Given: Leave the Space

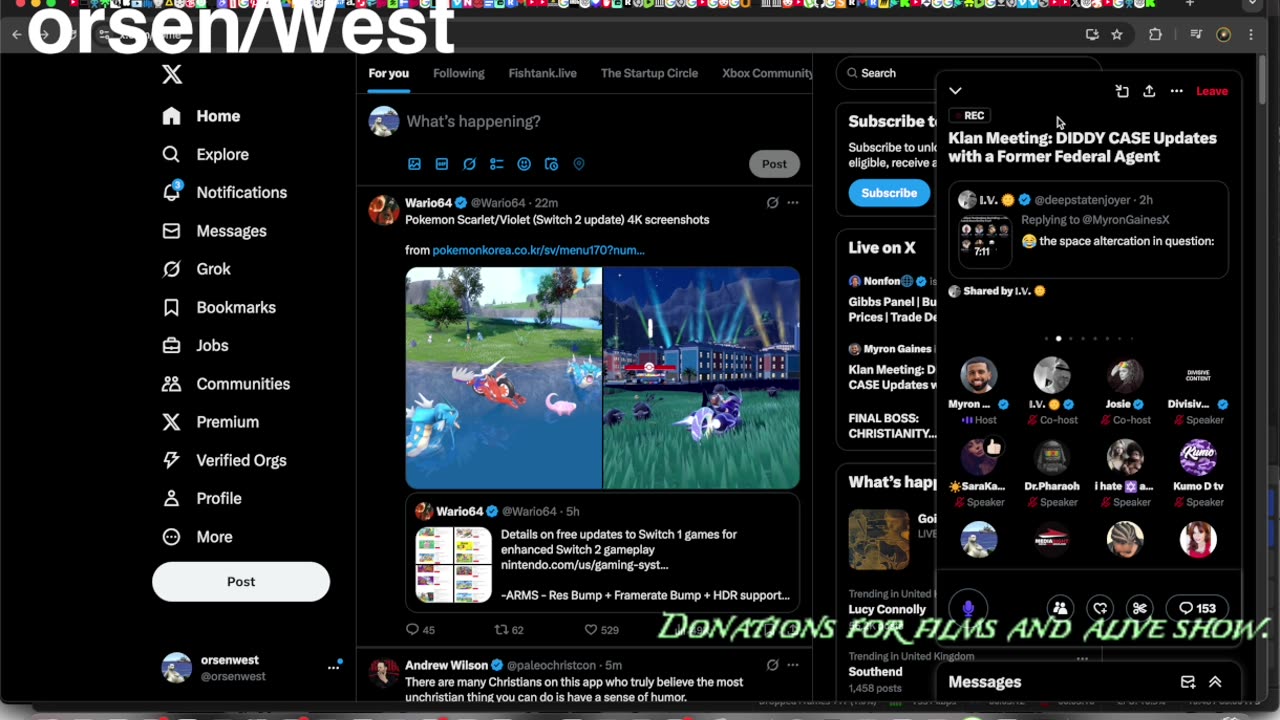Looking at the screenshot, I should [1212, 91].
